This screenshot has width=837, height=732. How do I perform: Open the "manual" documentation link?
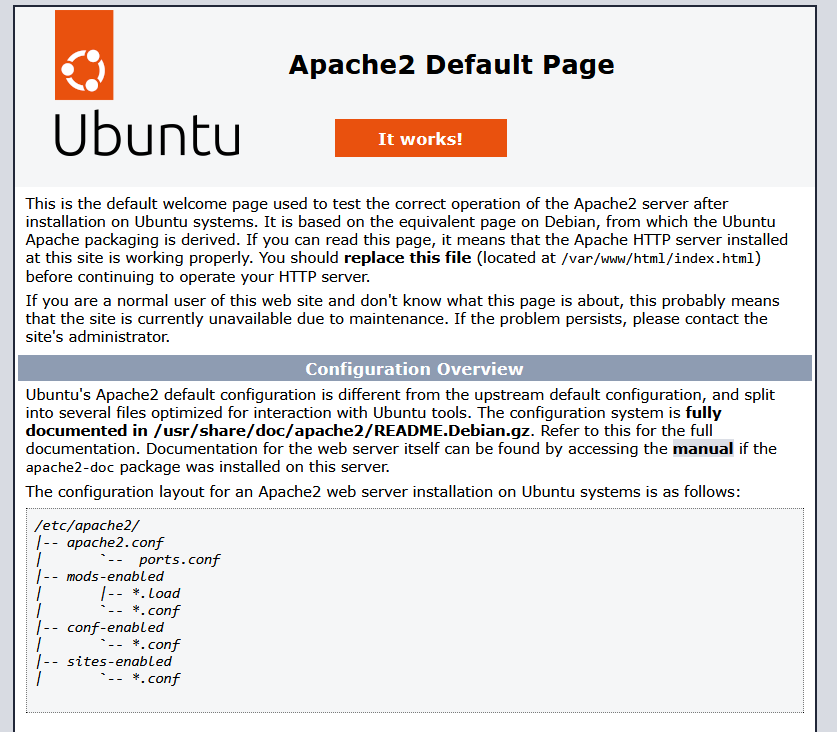pos(702,449)
